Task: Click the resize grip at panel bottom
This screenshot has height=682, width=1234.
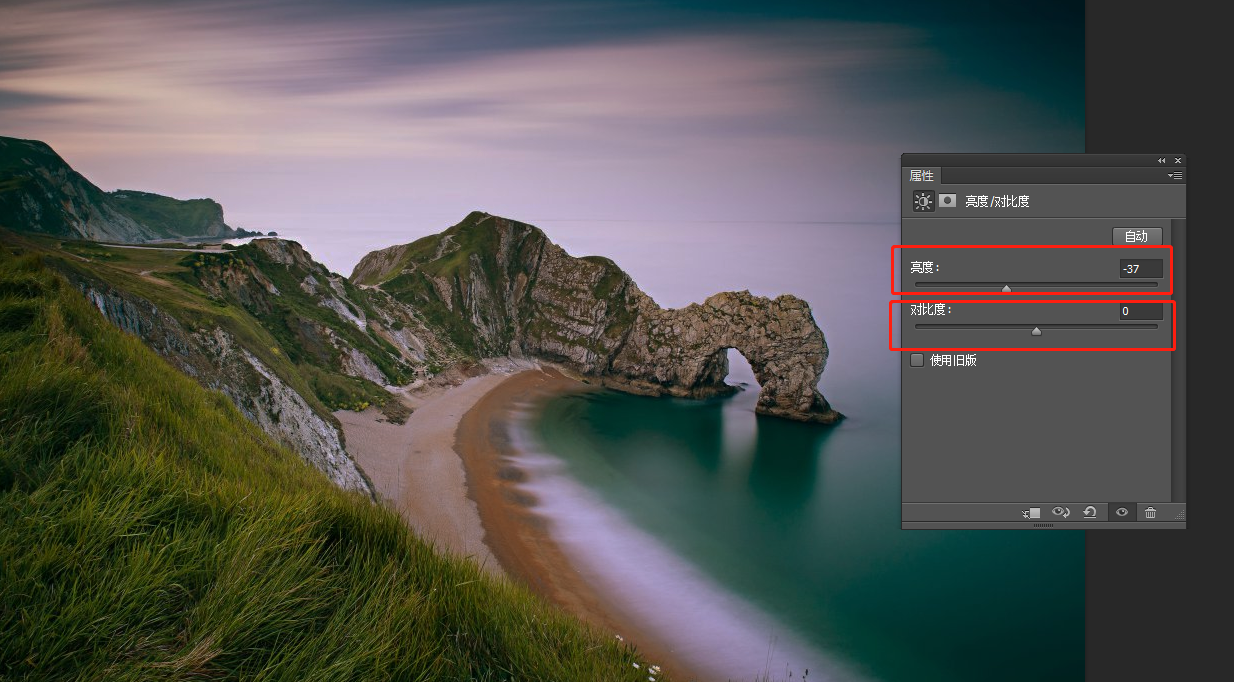Action: (x=1042, y=525)
